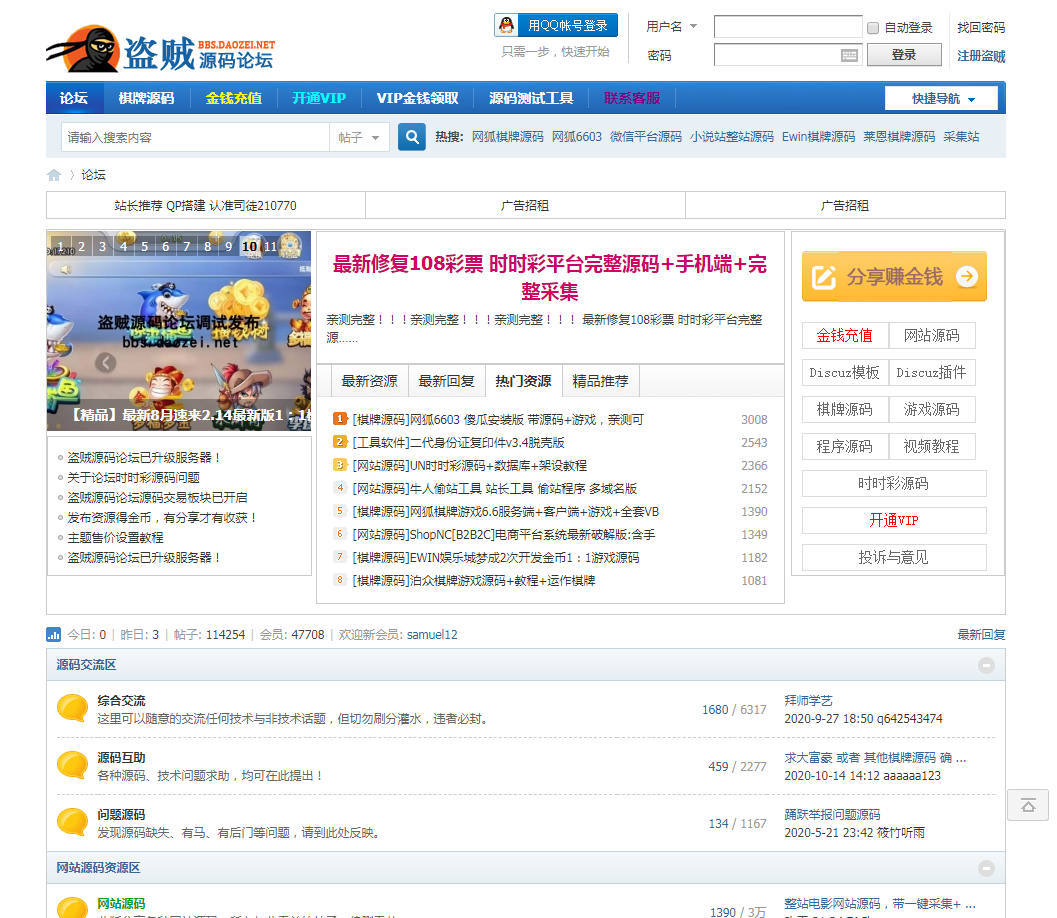Open the 棋牌源码 navigation menu item
This screenshot has width=1057, height=918.
coord(146,98)
